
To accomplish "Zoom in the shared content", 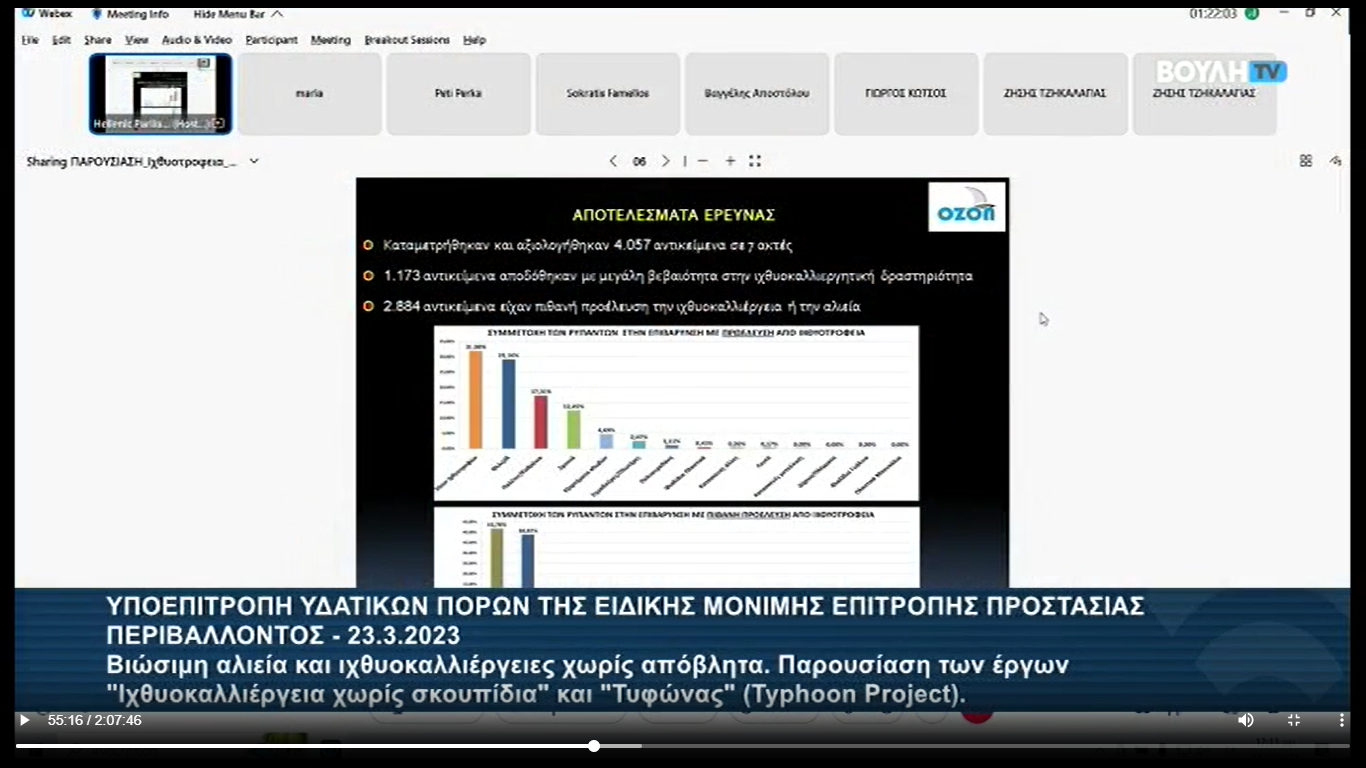I will (x=730, y=161).
